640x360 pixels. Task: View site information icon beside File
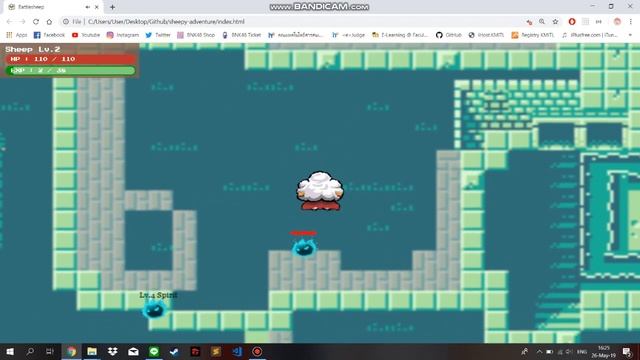[x=65, y=22]
